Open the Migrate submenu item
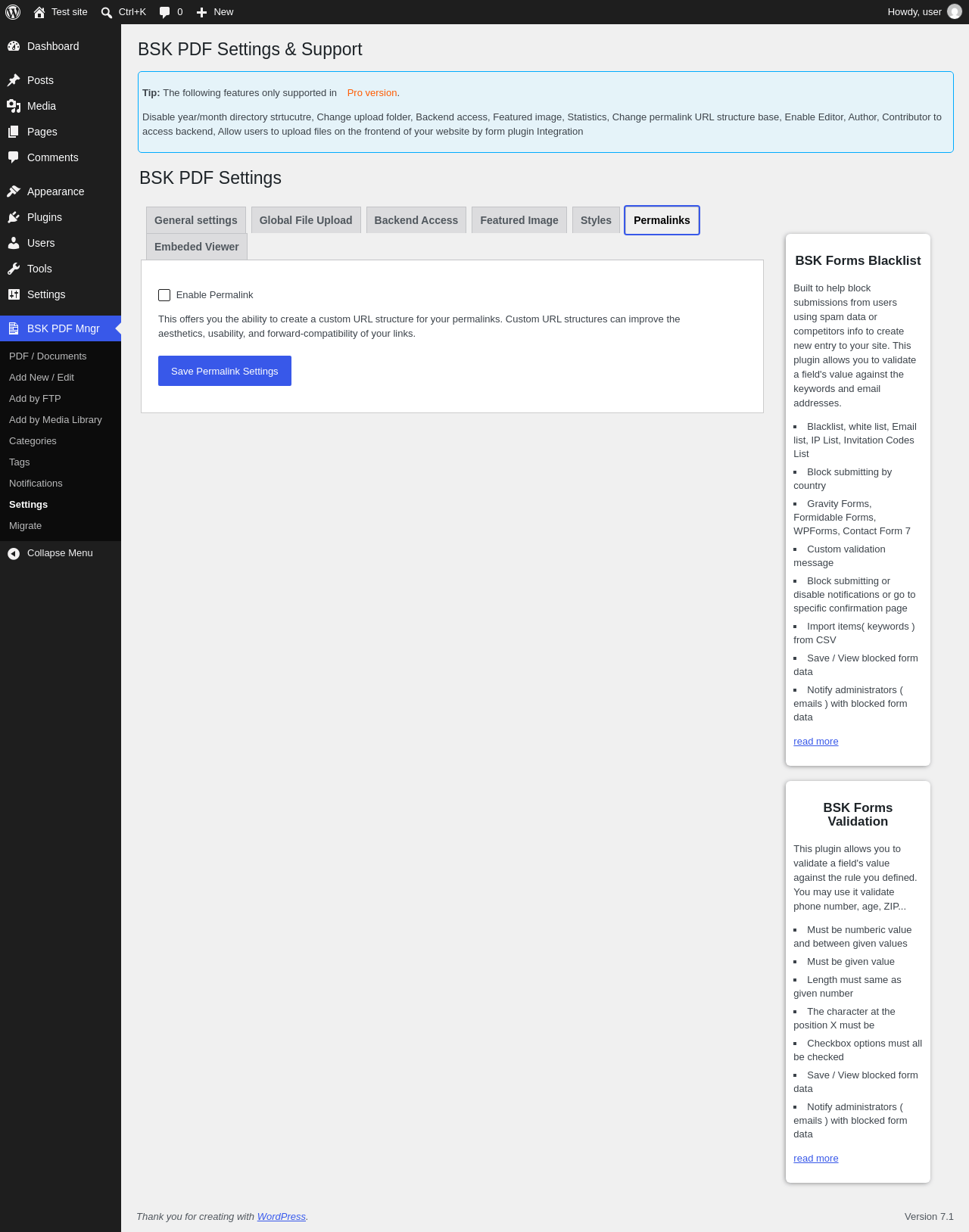 click(26, 526)
